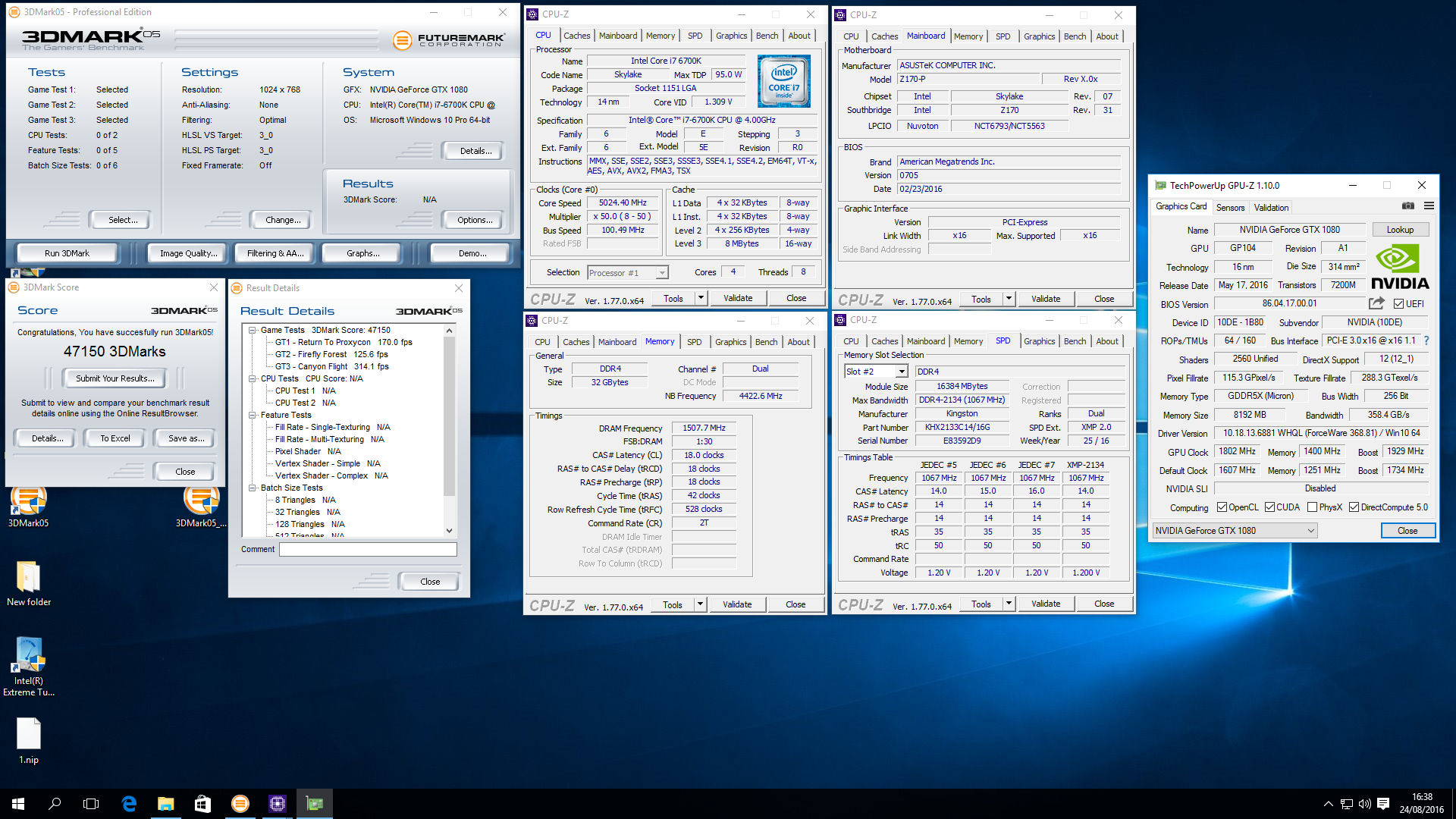Toggle the DirectCompute 5.0 checkbox
The image size is (1456, 819).
[x=1354, y=507]
